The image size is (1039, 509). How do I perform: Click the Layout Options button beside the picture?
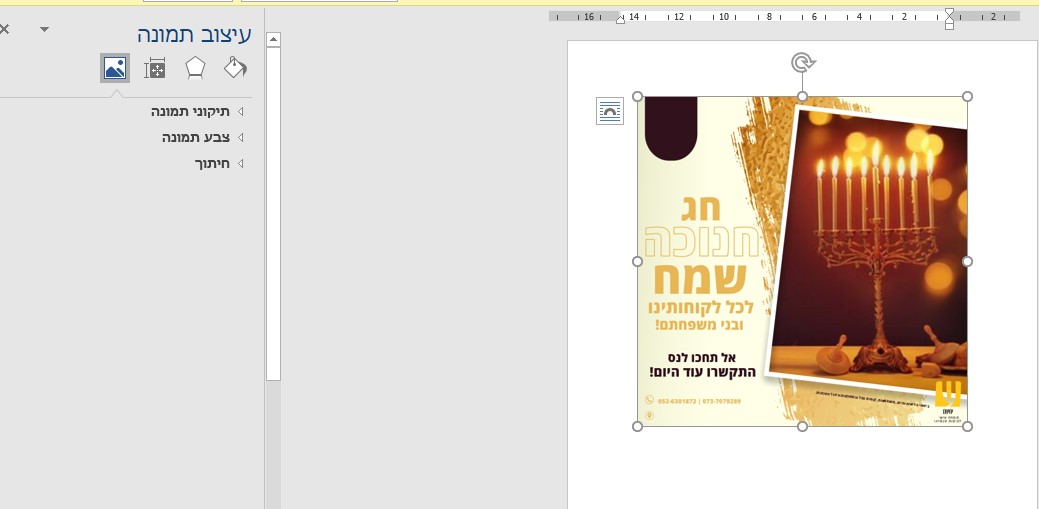(610, 111)
